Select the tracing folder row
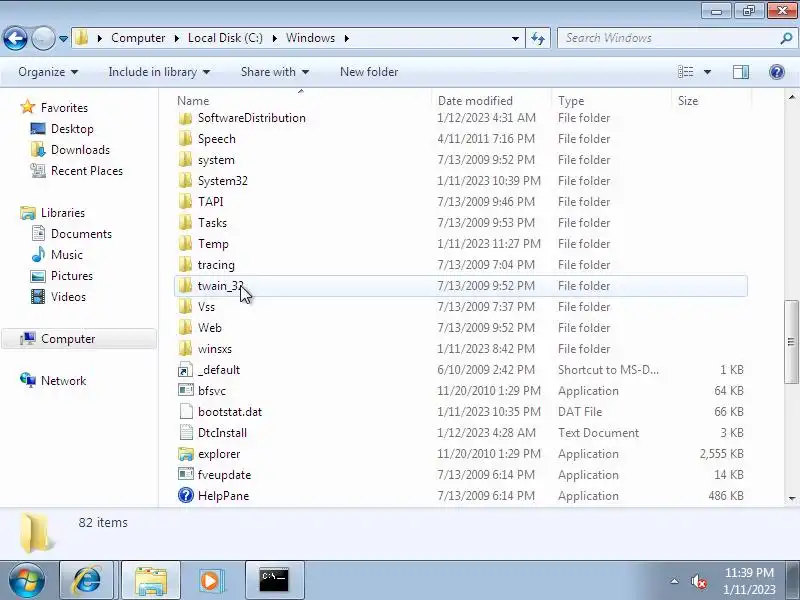Image resolution: width=800 pixels, height=600 pixels. (x=461, y=265)
